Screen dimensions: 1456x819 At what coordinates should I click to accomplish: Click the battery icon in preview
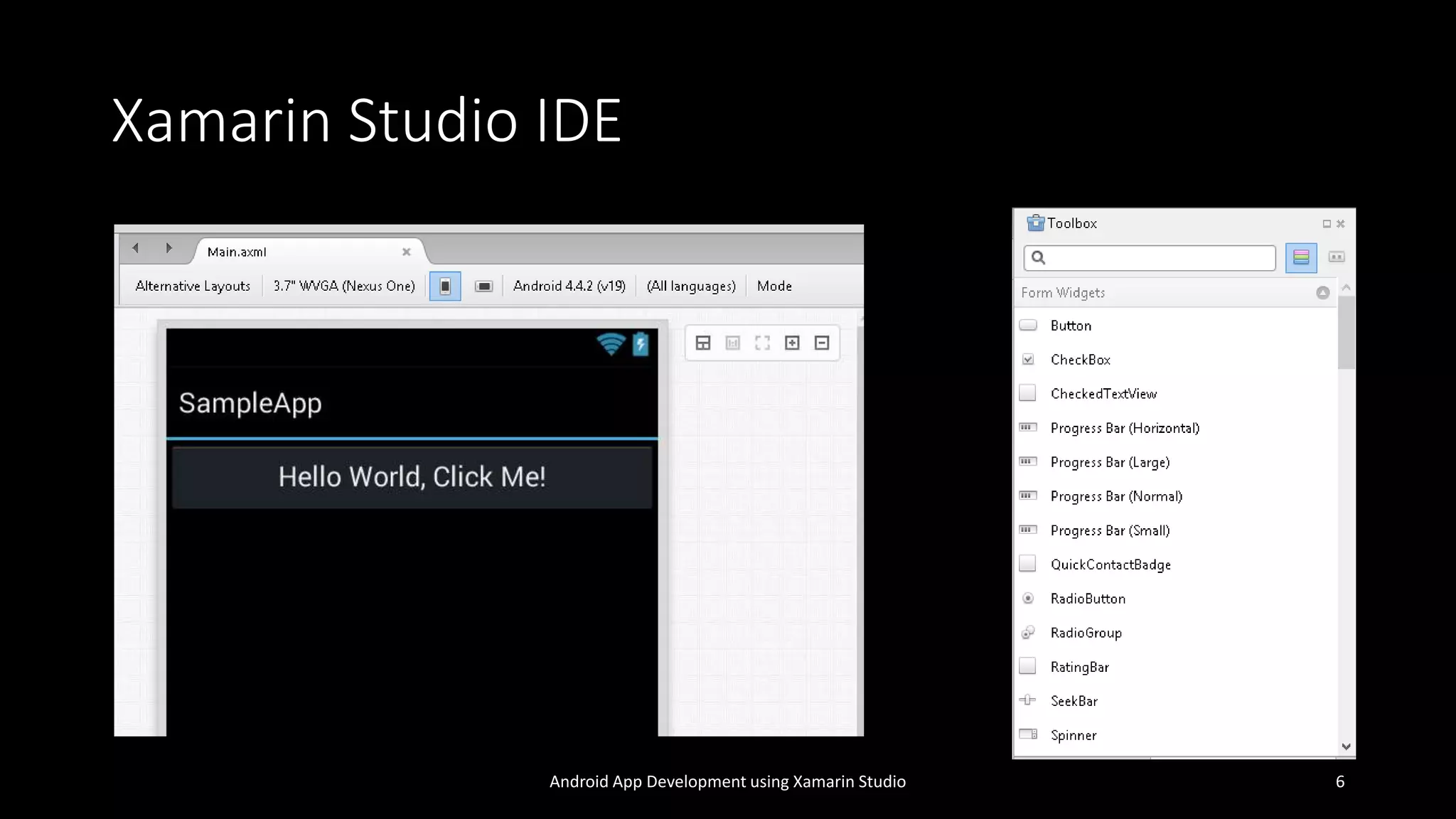[641, 344]
